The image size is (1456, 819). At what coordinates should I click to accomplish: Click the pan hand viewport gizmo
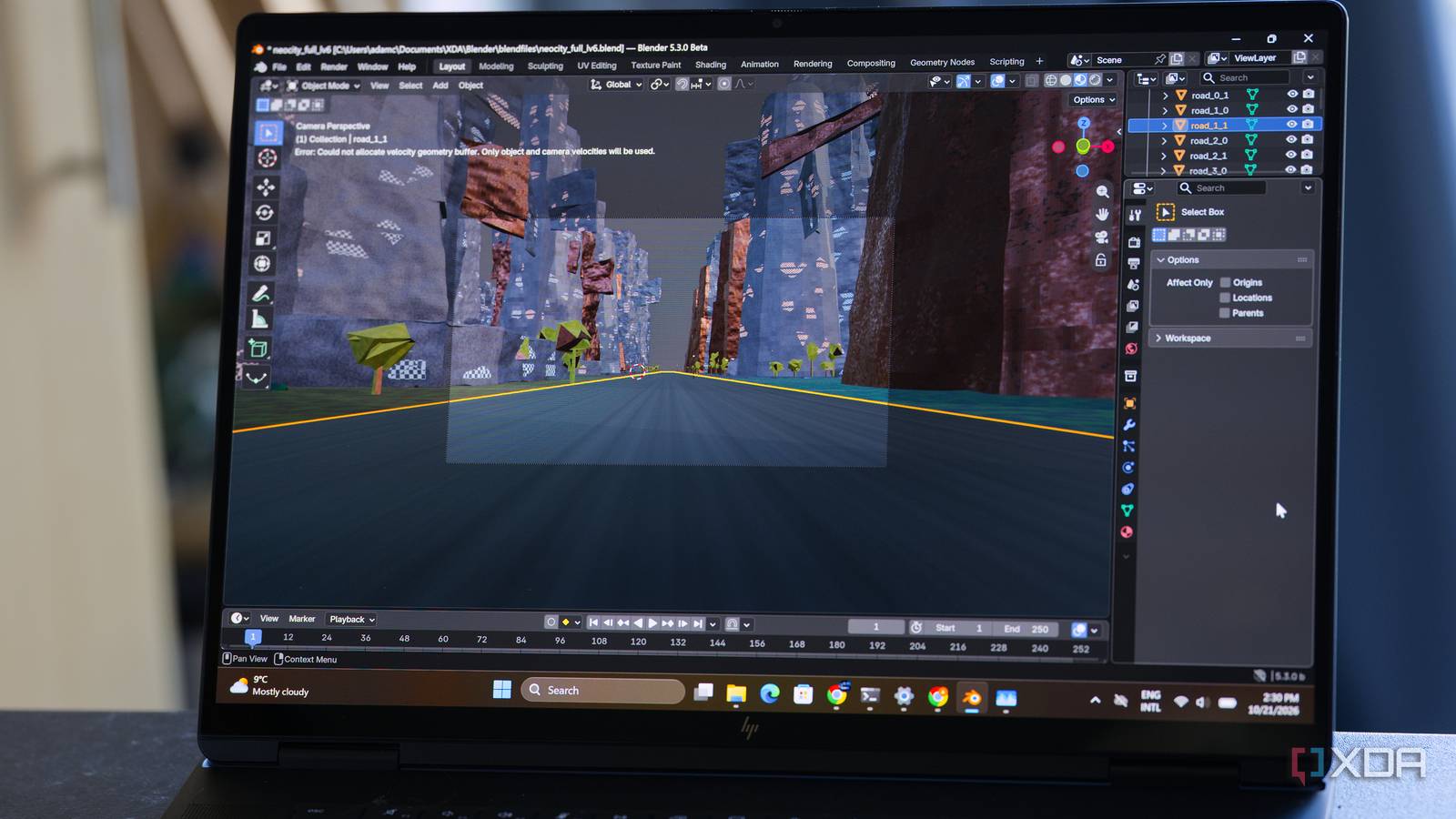coord(1102,215)
